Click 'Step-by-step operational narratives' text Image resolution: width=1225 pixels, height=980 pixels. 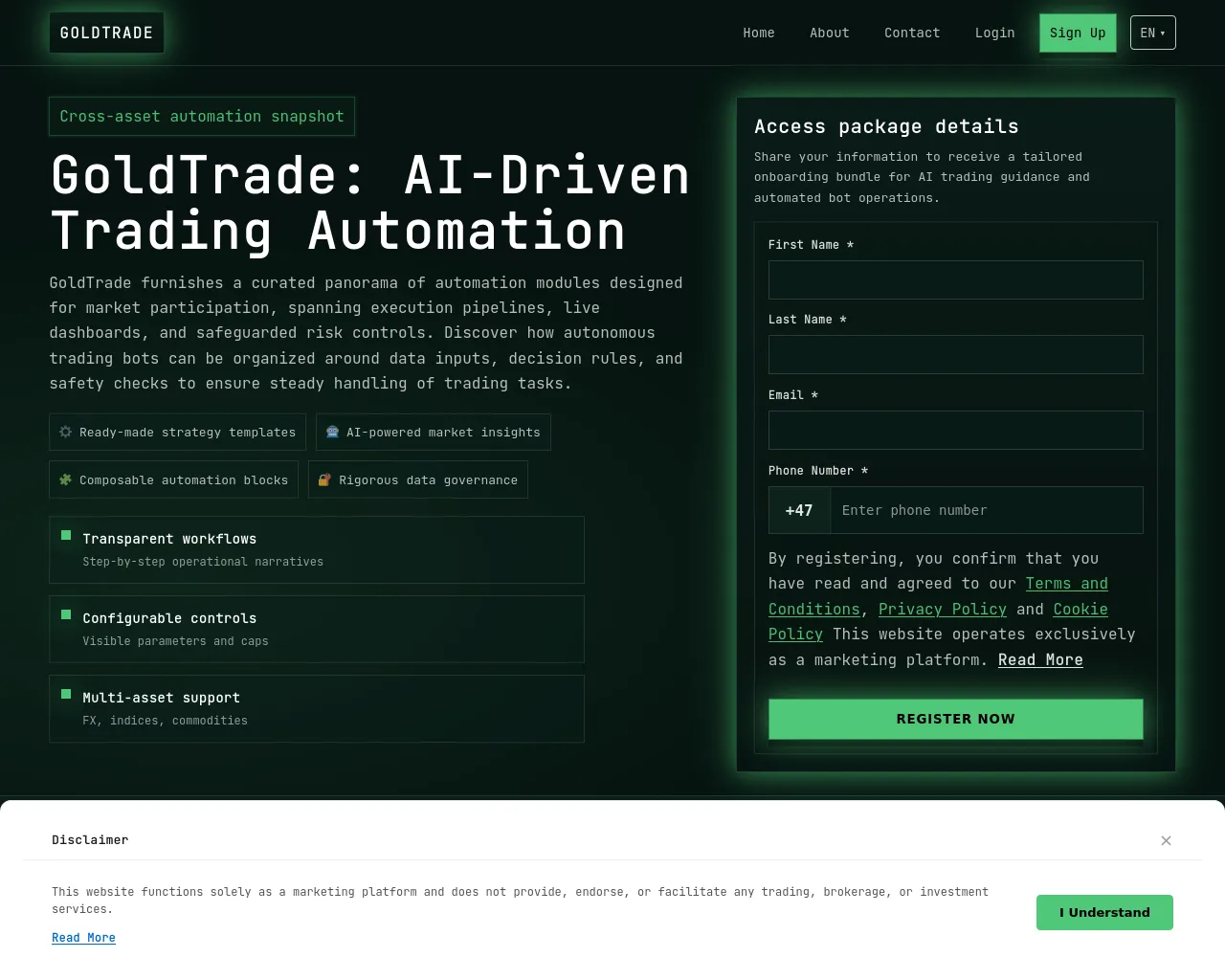click(x=203, y=562)
